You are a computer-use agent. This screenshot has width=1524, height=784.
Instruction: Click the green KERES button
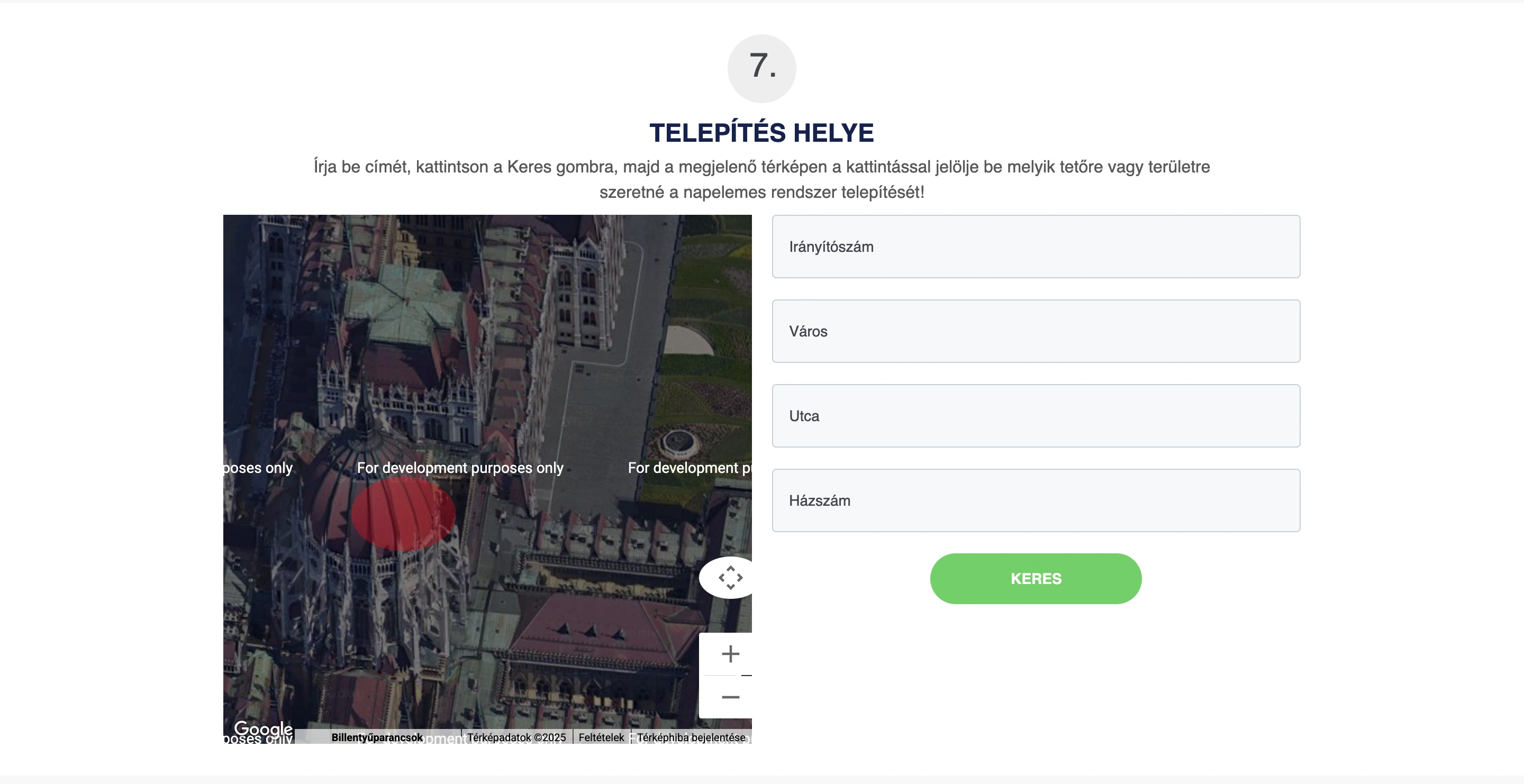coord(1036,578)
